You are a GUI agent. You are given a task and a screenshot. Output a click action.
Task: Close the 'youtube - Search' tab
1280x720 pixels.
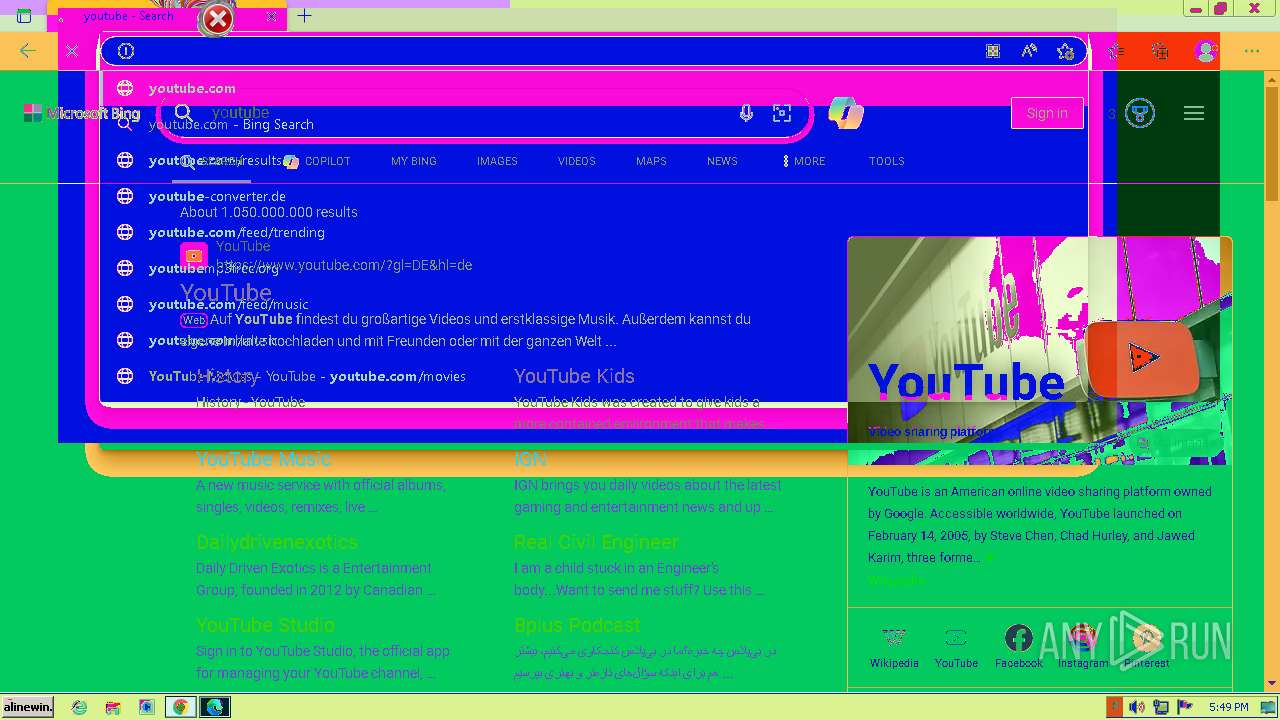(272, 16)
